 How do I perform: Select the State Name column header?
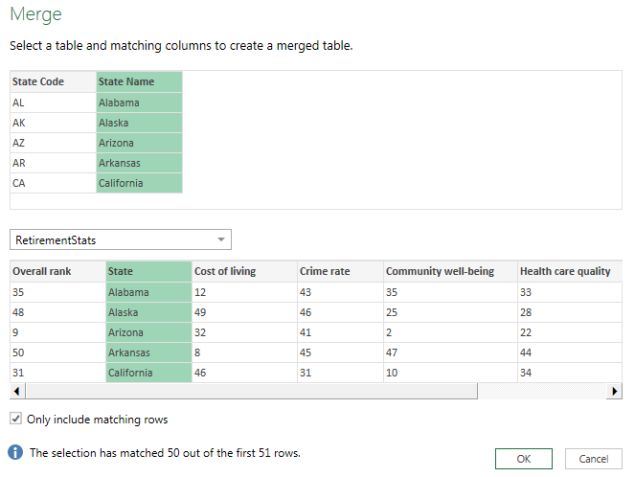(x=139, y=82)
